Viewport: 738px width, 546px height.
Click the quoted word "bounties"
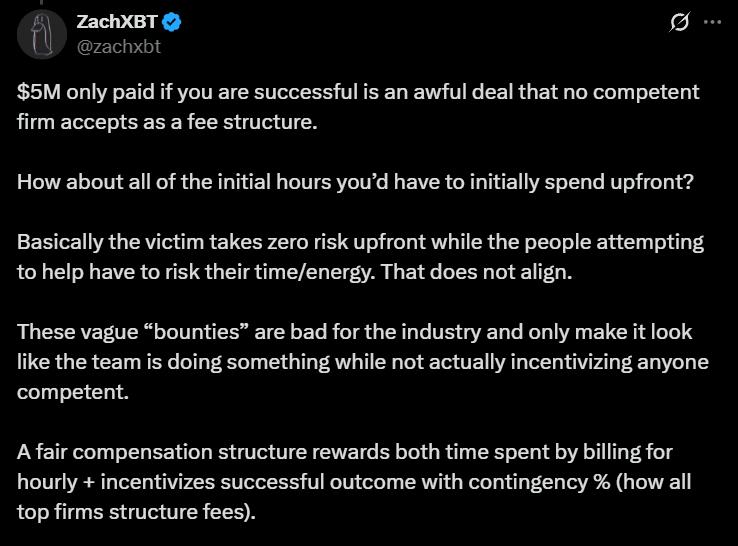click(195, 332)
